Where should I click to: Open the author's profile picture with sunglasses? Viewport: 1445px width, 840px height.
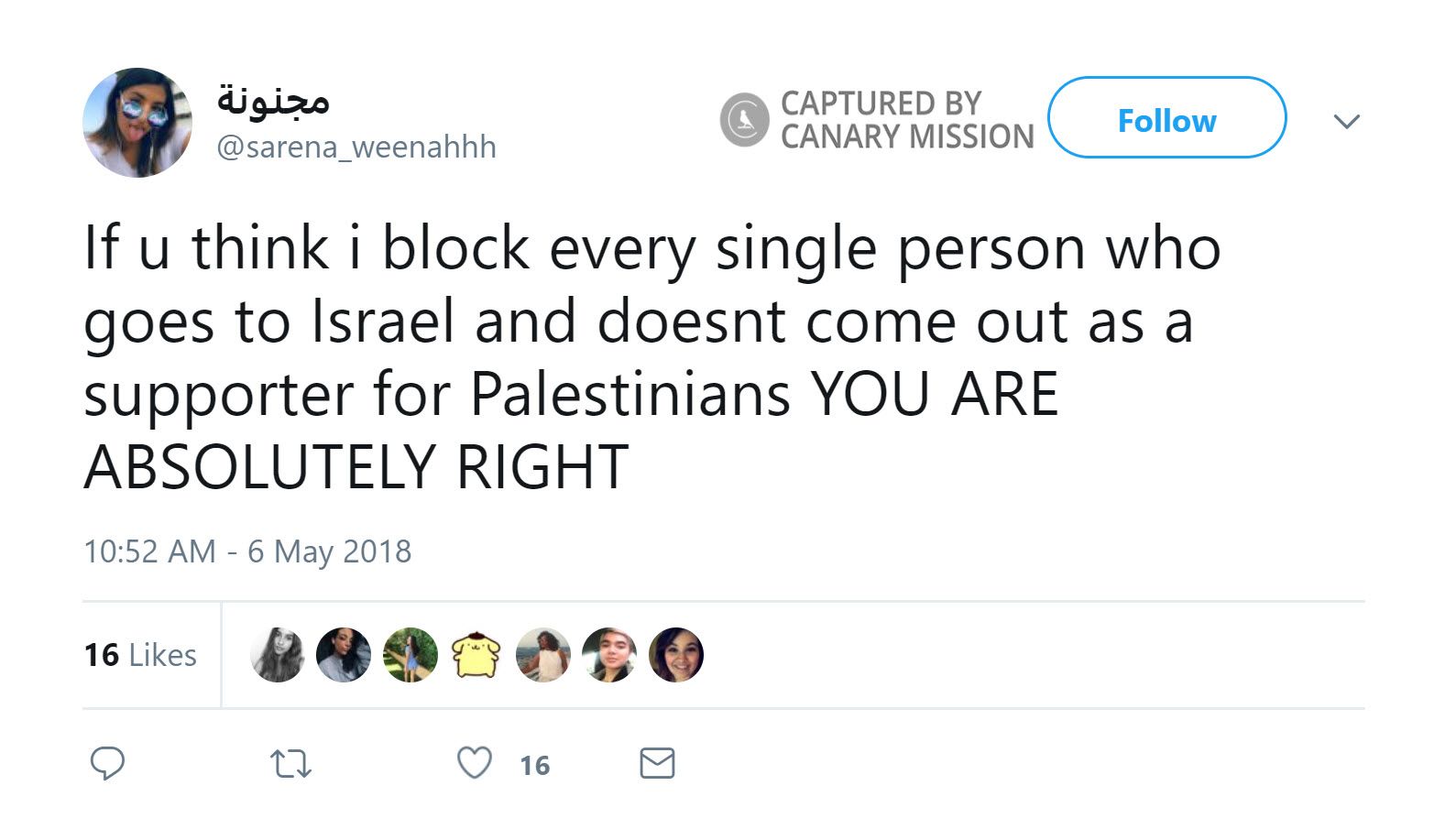point(137,123)
